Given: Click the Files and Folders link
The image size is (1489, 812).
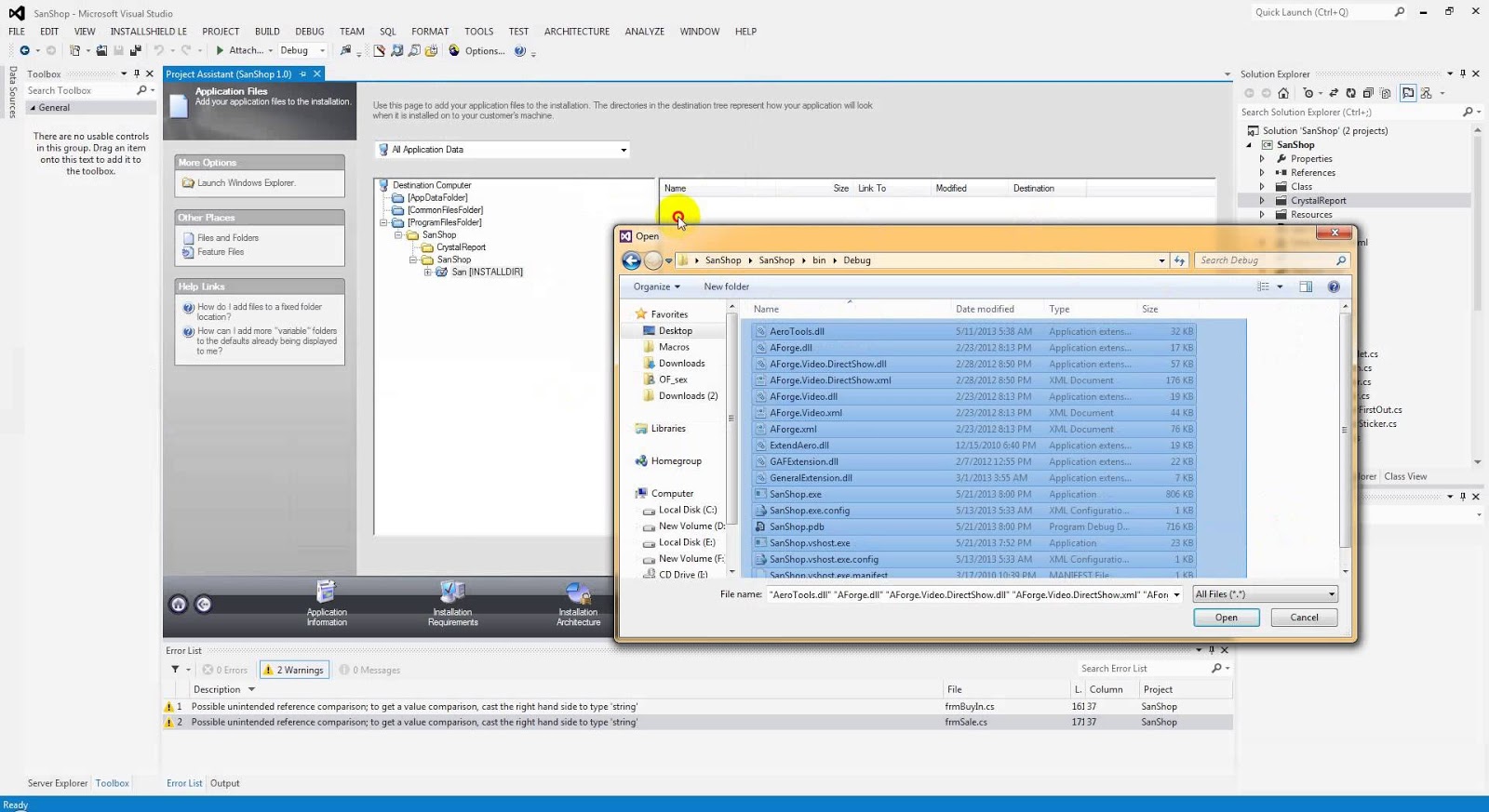Looking at the screenshot, I should point(228,238).
